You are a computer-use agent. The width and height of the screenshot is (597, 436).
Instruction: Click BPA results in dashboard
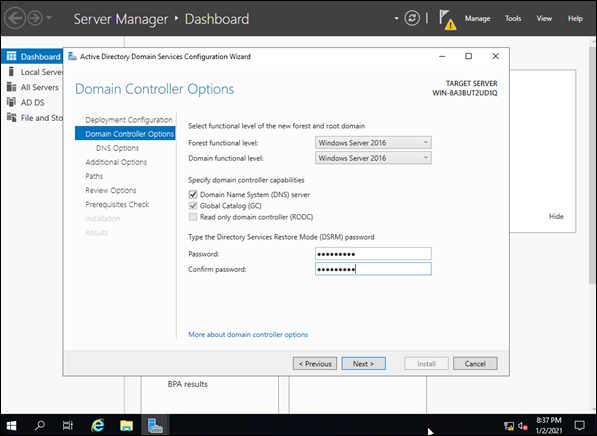click(188, 384)
